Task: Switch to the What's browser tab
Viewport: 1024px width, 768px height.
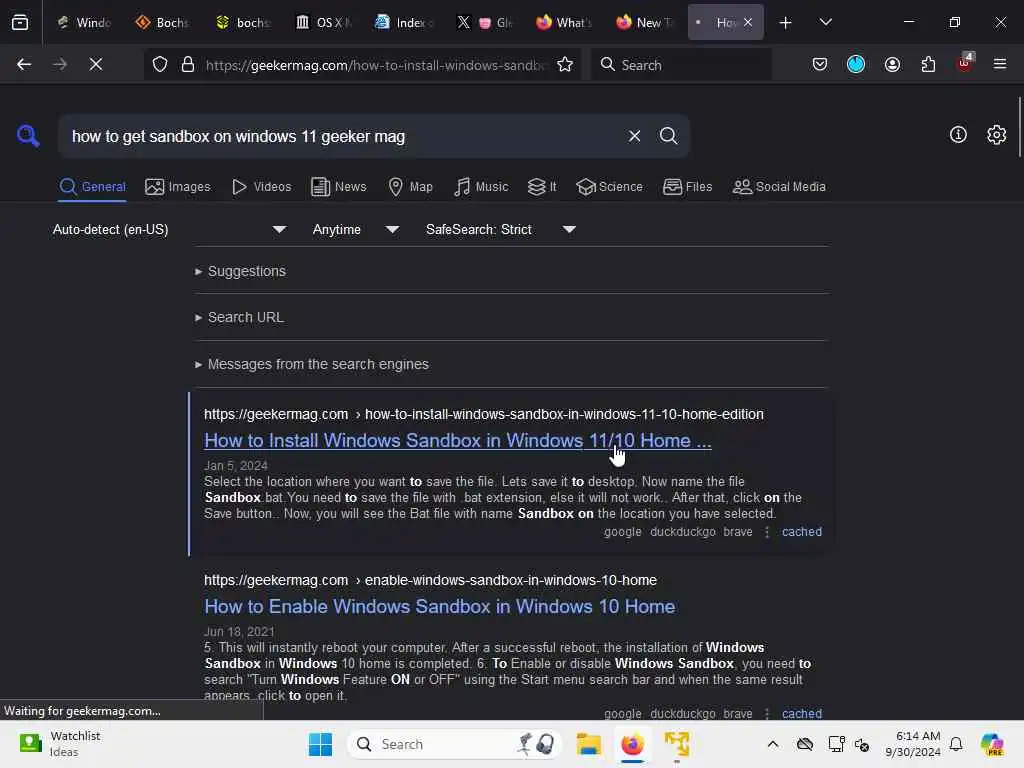Action: coord(564,23)
